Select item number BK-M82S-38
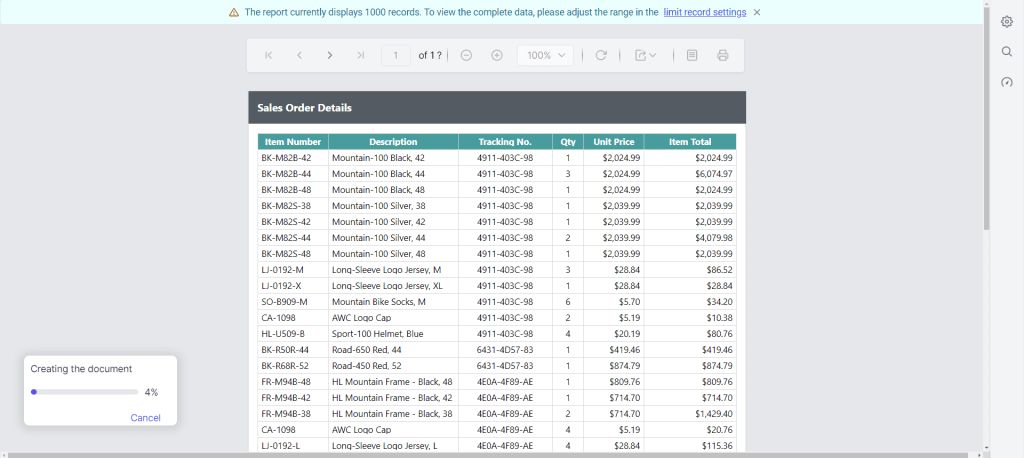Screen dimensions: 1024x458 point(286,206)
